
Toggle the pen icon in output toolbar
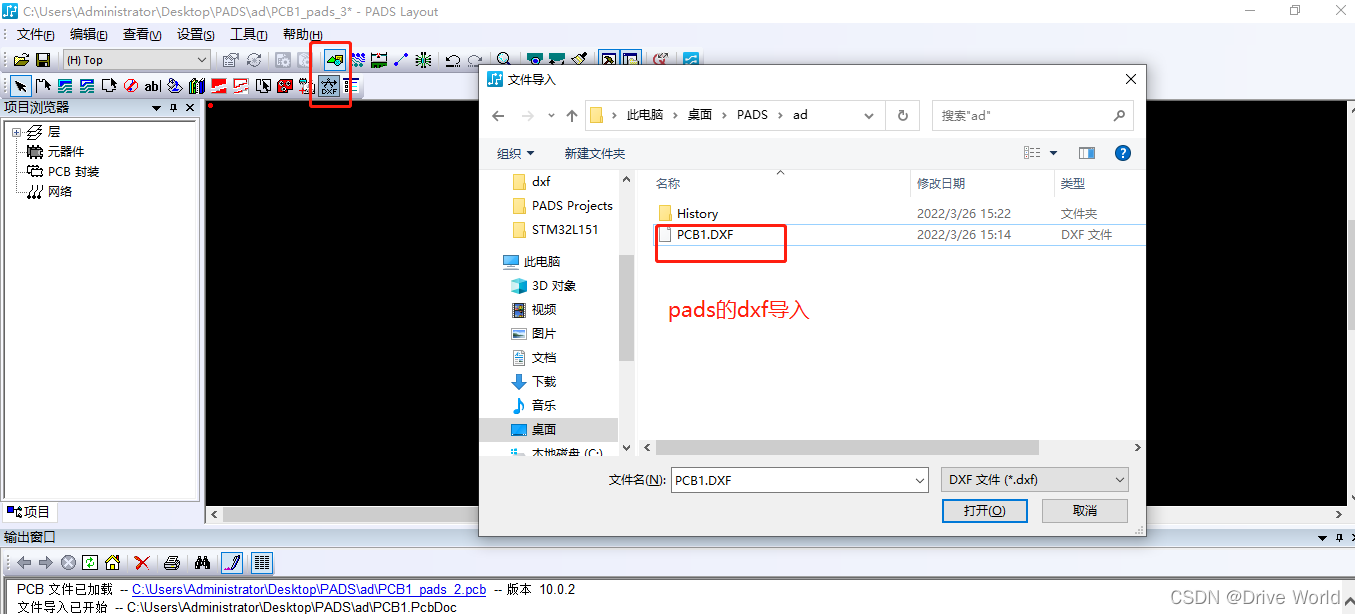(232, 563)
